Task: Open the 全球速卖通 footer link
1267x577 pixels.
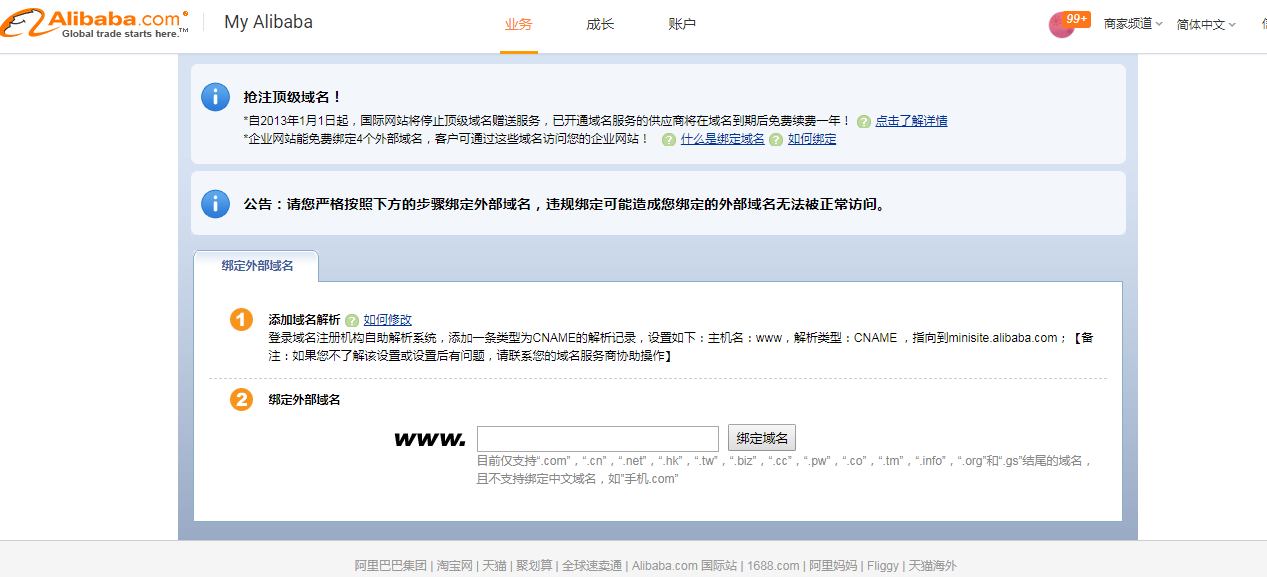Action: pos(592,566)
